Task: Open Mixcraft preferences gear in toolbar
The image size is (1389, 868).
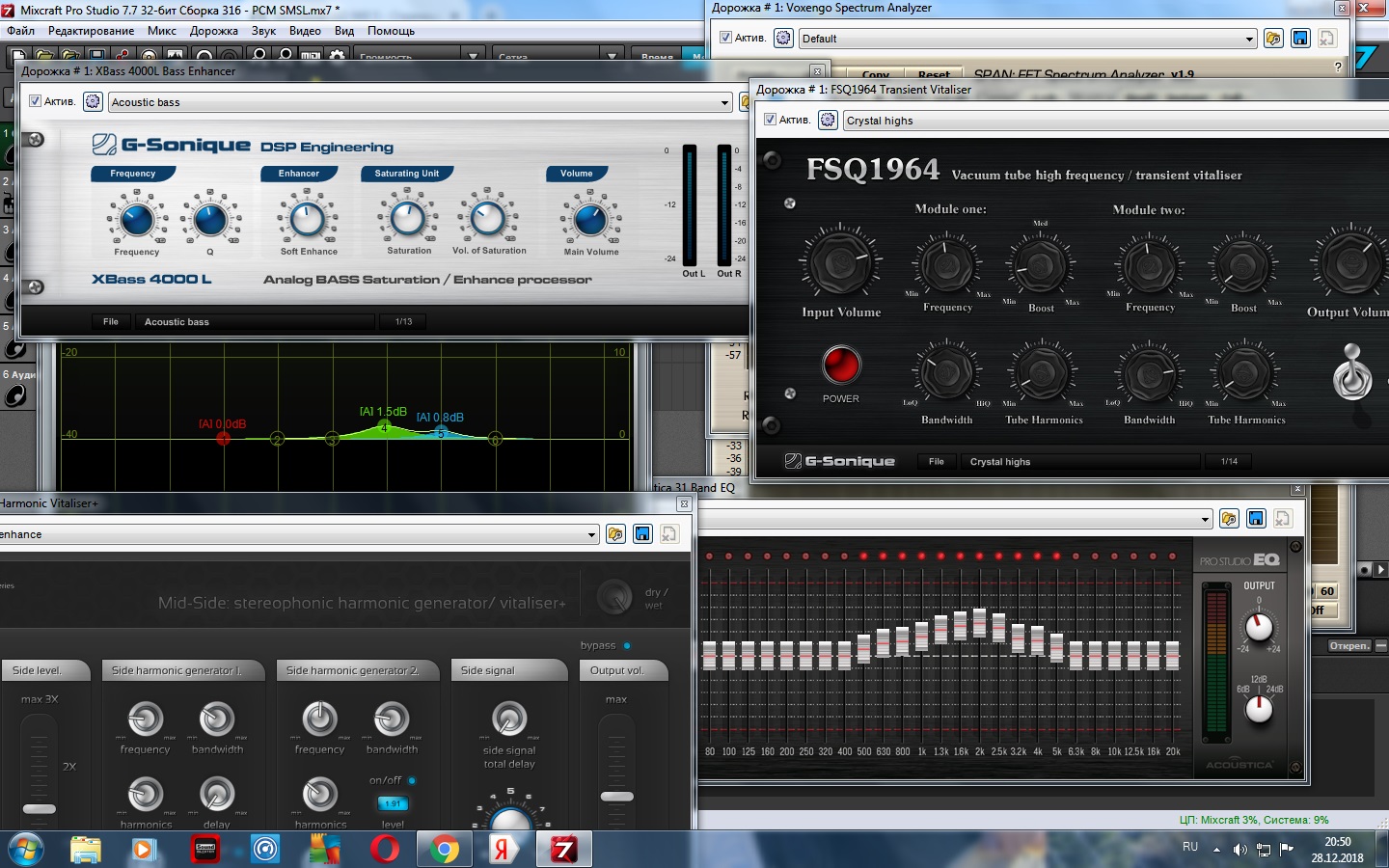Action: (x=337, y=55)
